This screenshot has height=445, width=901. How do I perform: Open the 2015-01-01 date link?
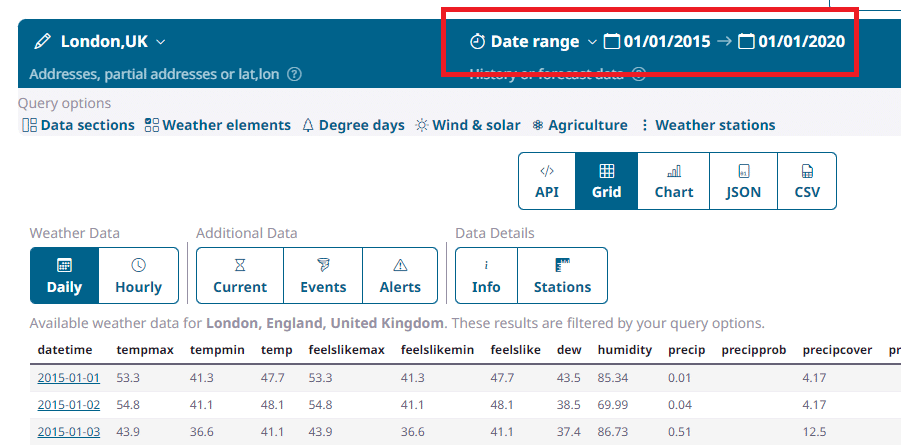click(x=69, y=378)
